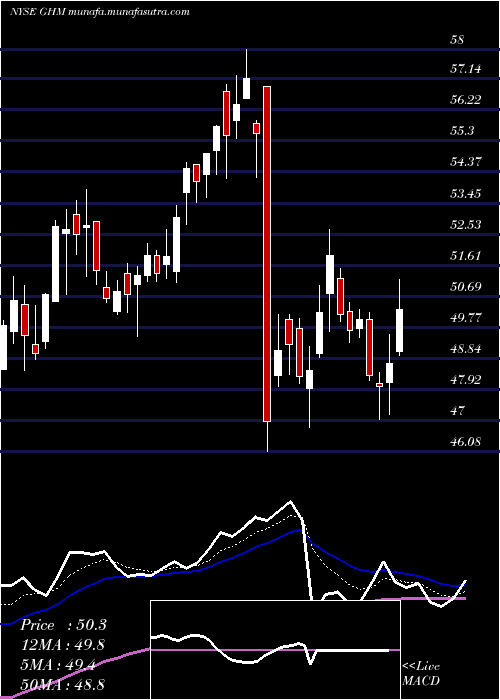Click the 55.3 price axis label
The width and height of the screenshot is (500, 700).
[462, 131]
